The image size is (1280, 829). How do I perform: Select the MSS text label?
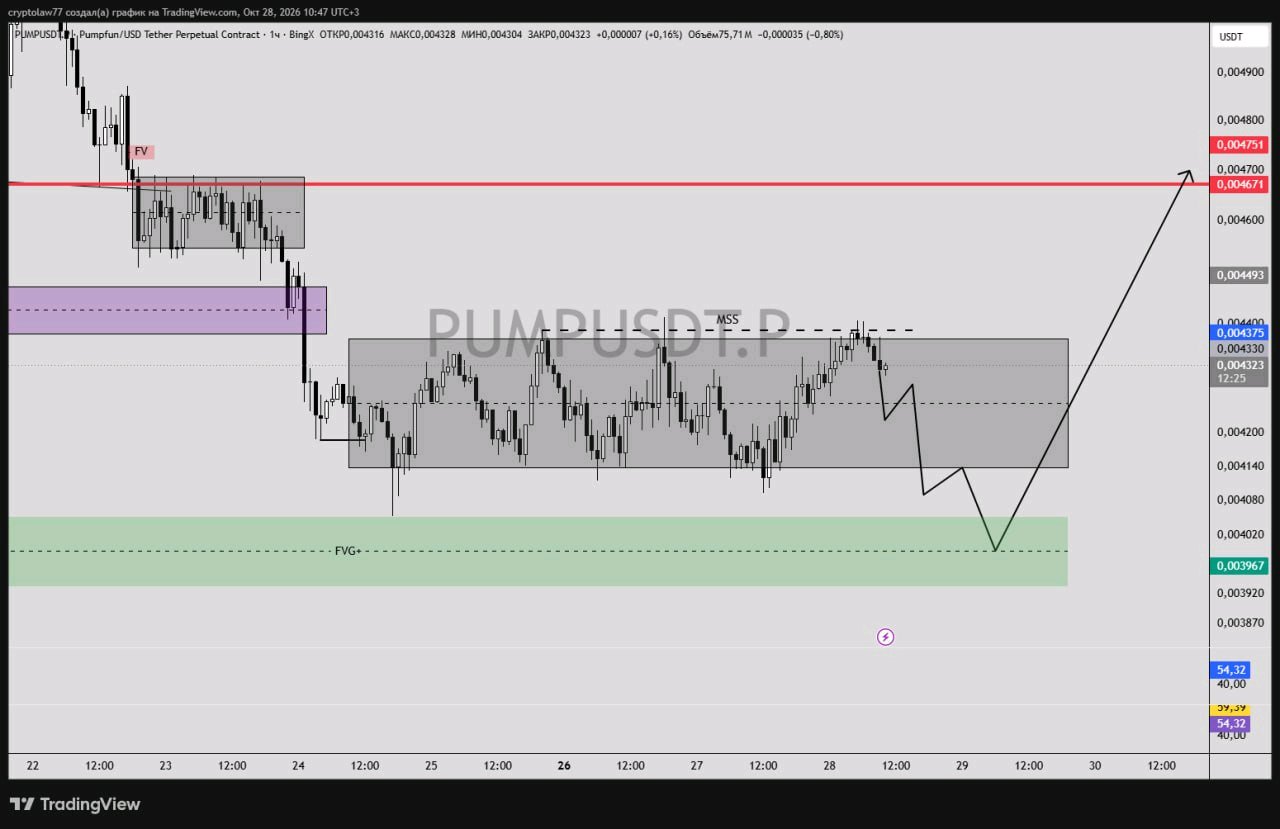coord(727,320)
